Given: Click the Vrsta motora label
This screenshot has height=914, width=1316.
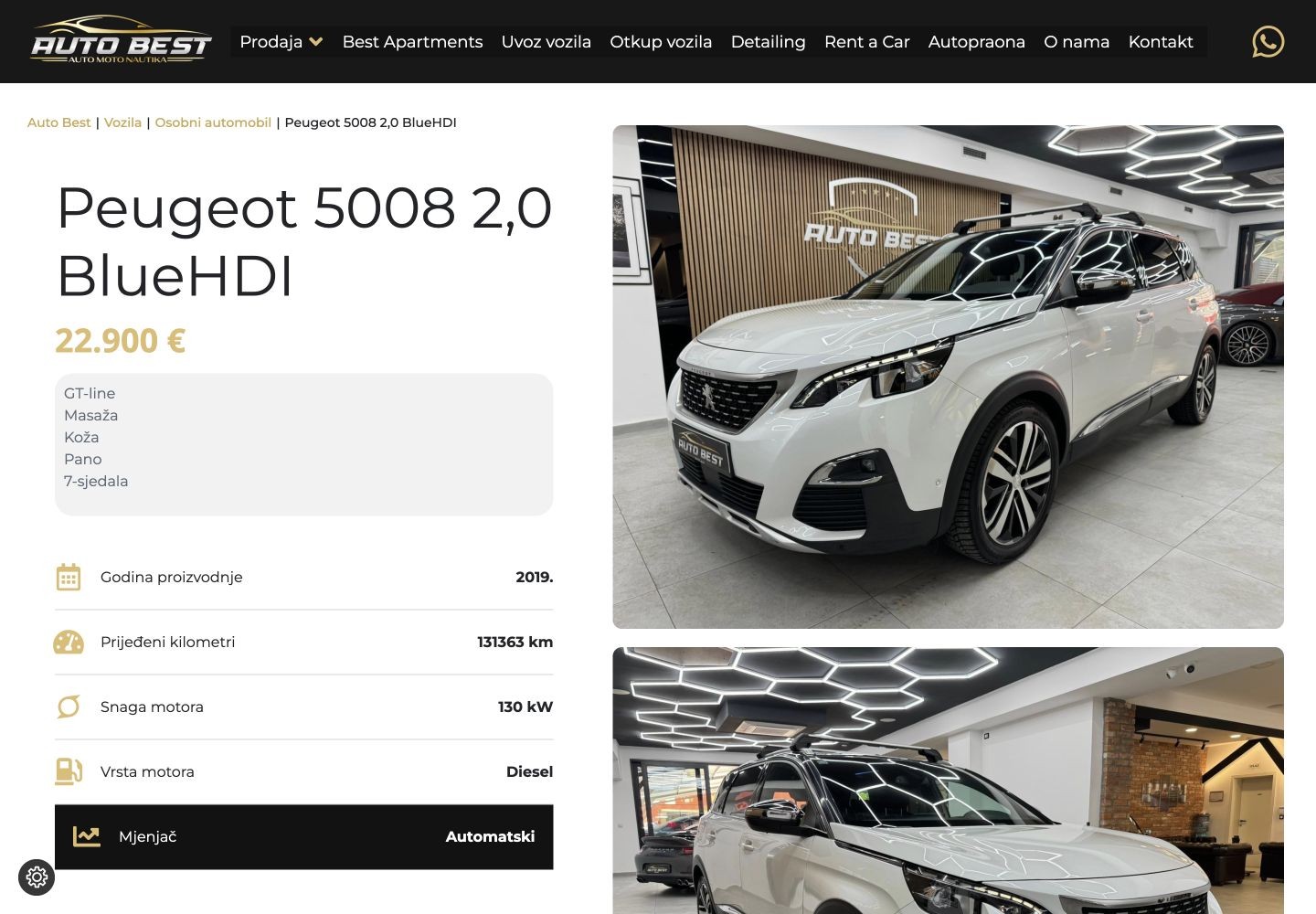Looking at the screenshot, I should [147, 771].
